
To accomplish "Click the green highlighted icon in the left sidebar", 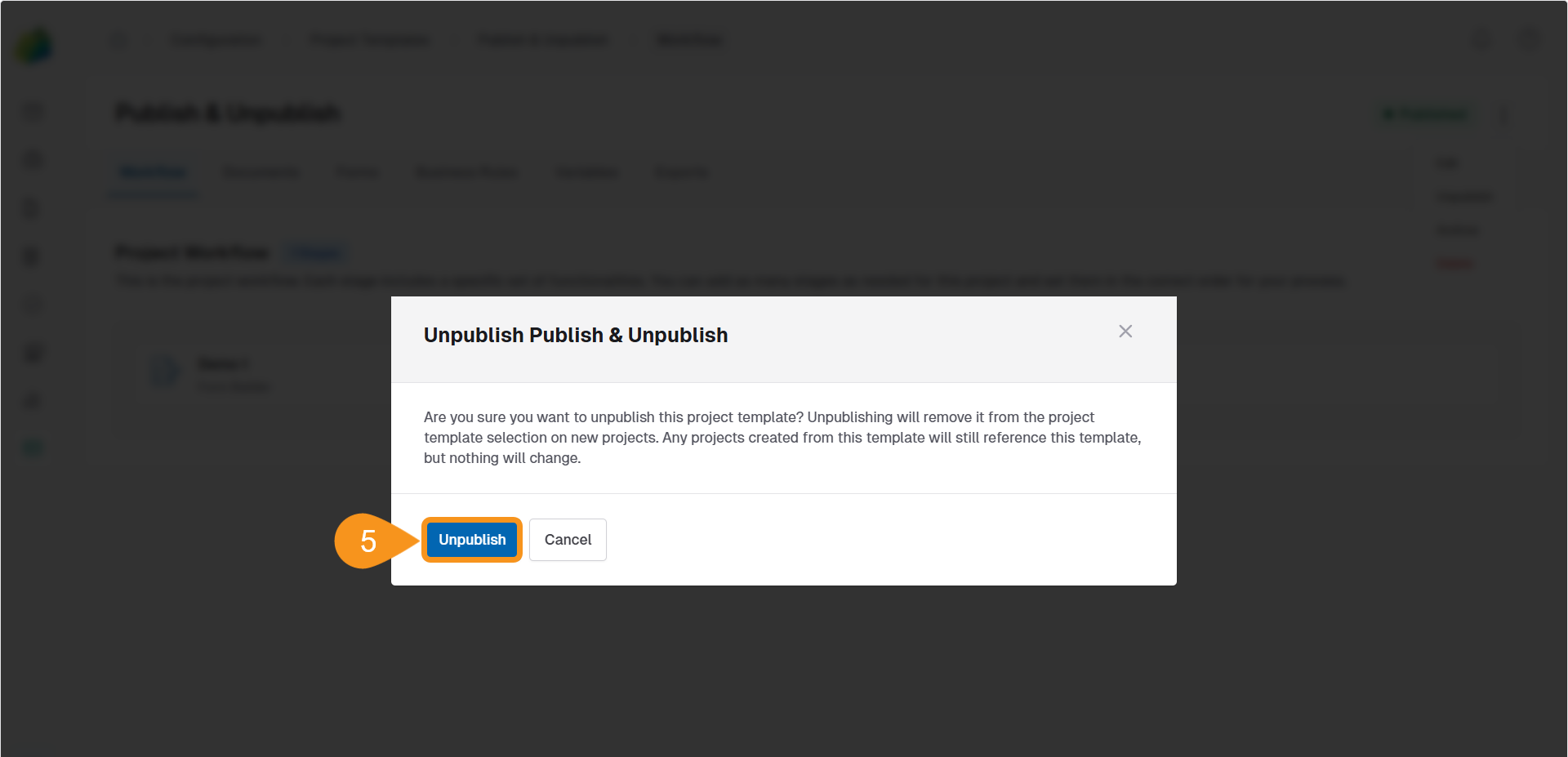I will (x=32, y=448).
